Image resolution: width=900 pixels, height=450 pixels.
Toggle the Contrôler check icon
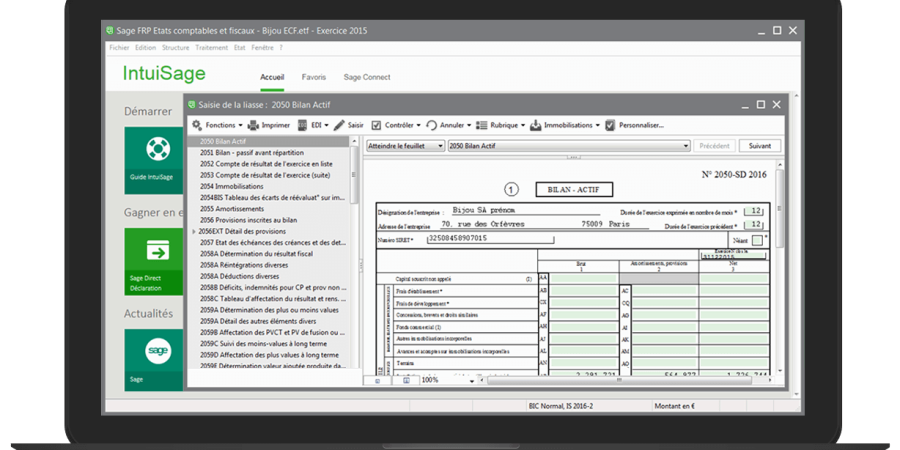click(376, 125)
